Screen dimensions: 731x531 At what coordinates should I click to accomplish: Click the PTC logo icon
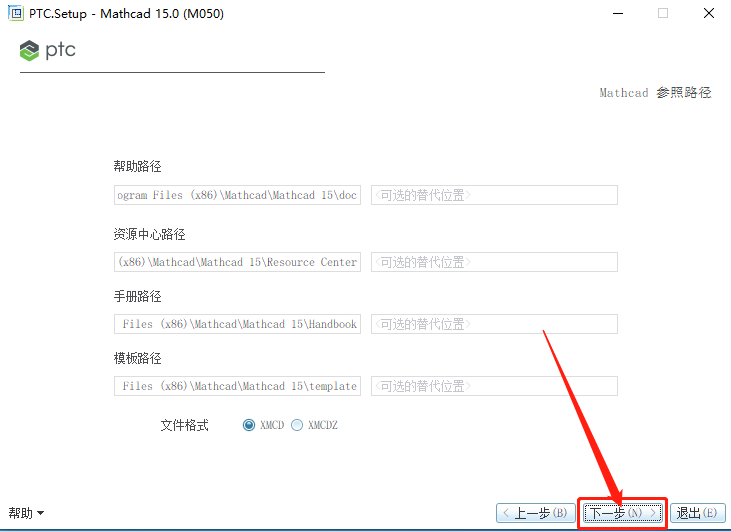click(x=29, y=50)
